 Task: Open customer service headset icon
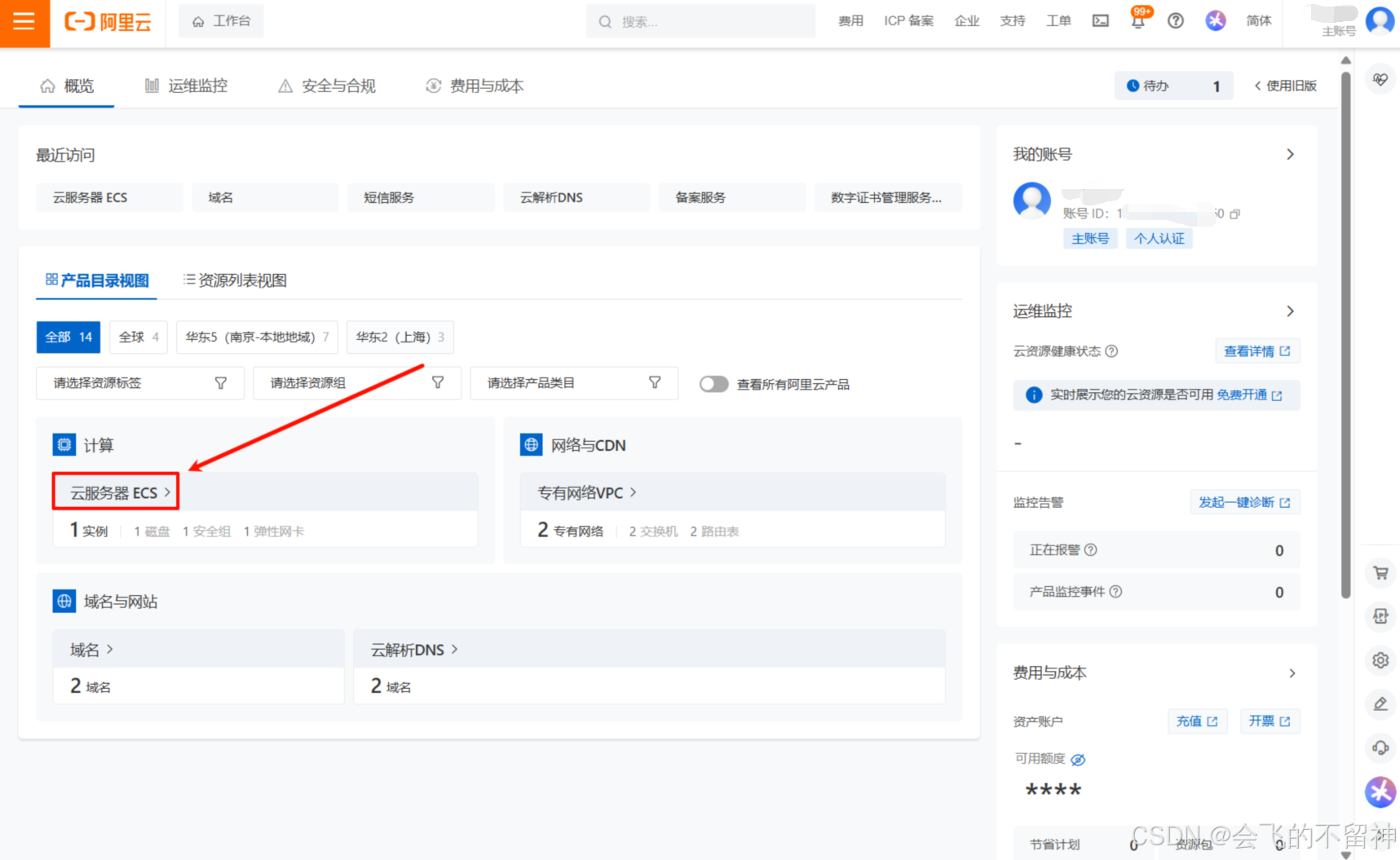[1380, 748]
